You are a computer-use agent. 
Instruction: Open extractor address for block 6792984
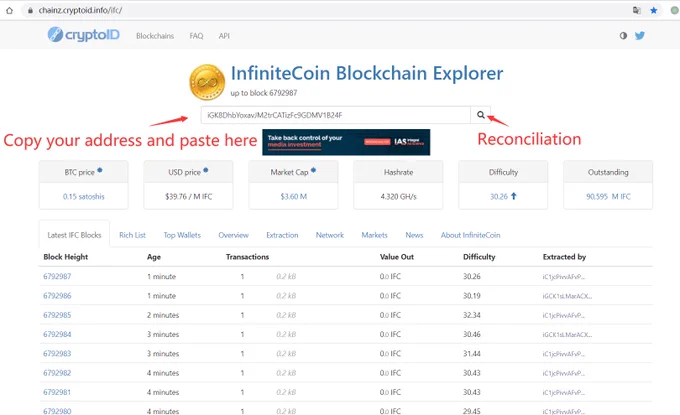[567, 335]
